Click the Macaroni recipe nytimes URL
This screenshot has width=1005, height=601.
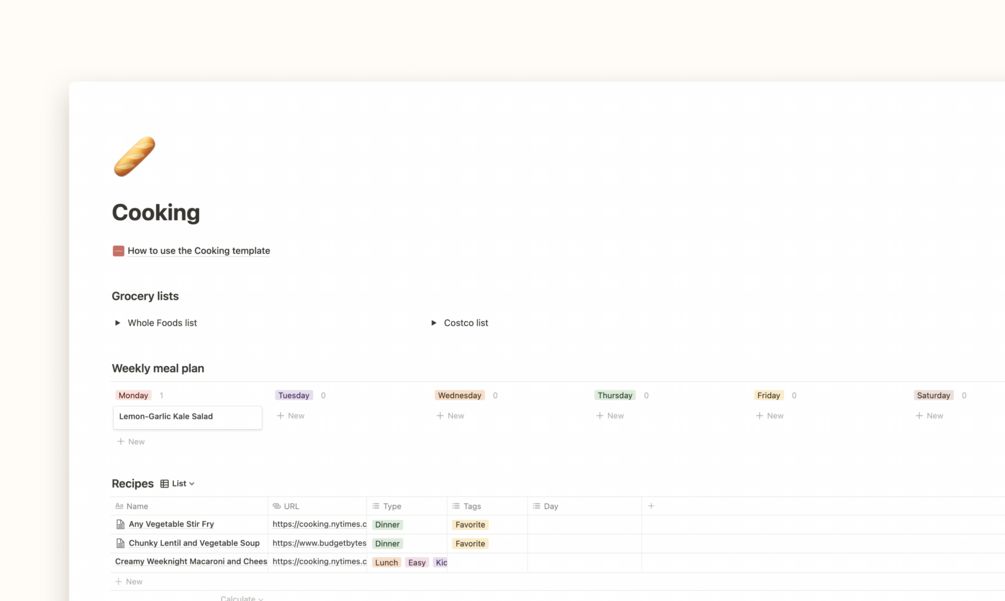(319, 561)
